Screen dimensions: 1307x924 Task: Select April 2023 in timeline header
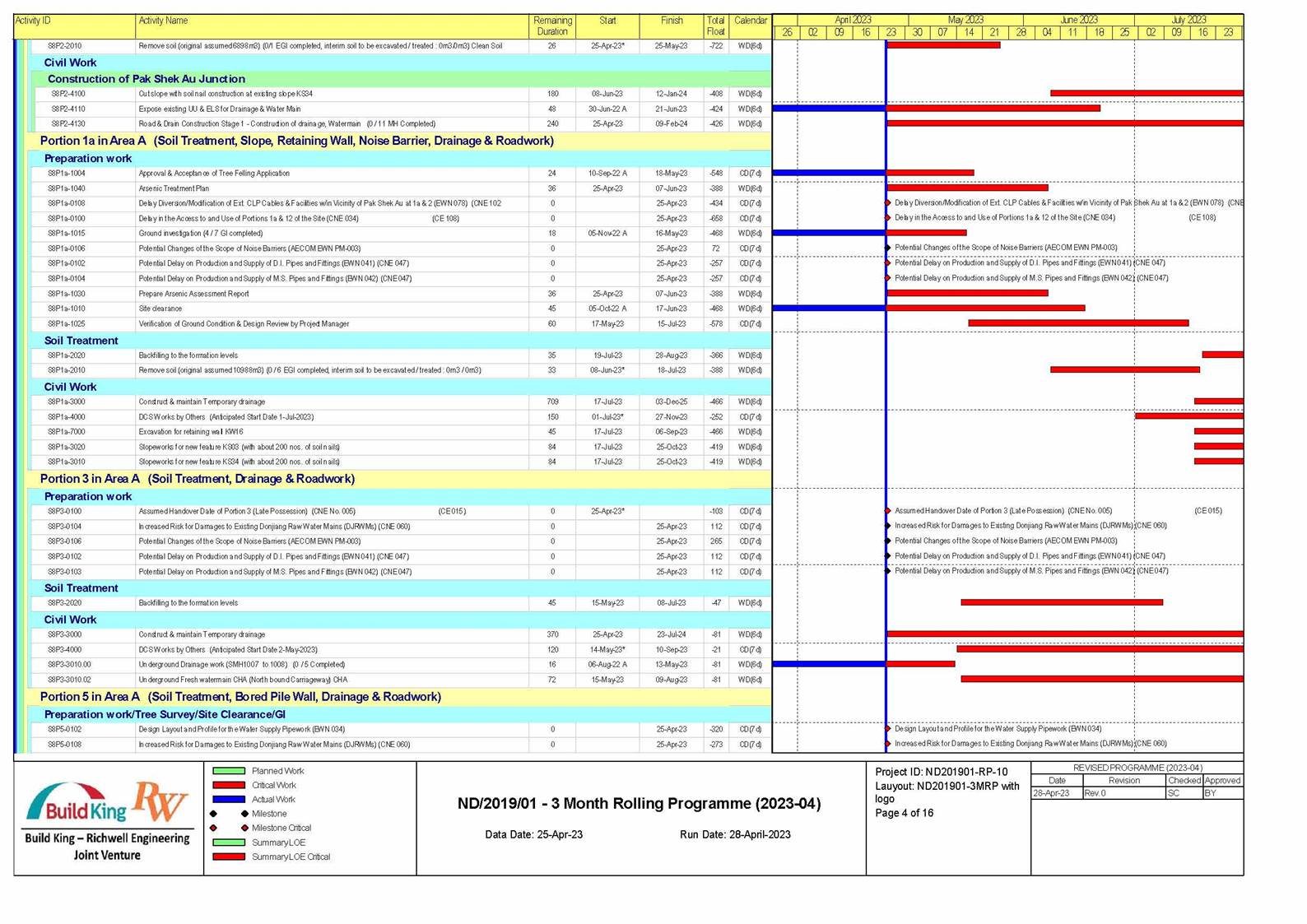coord(853,20)
